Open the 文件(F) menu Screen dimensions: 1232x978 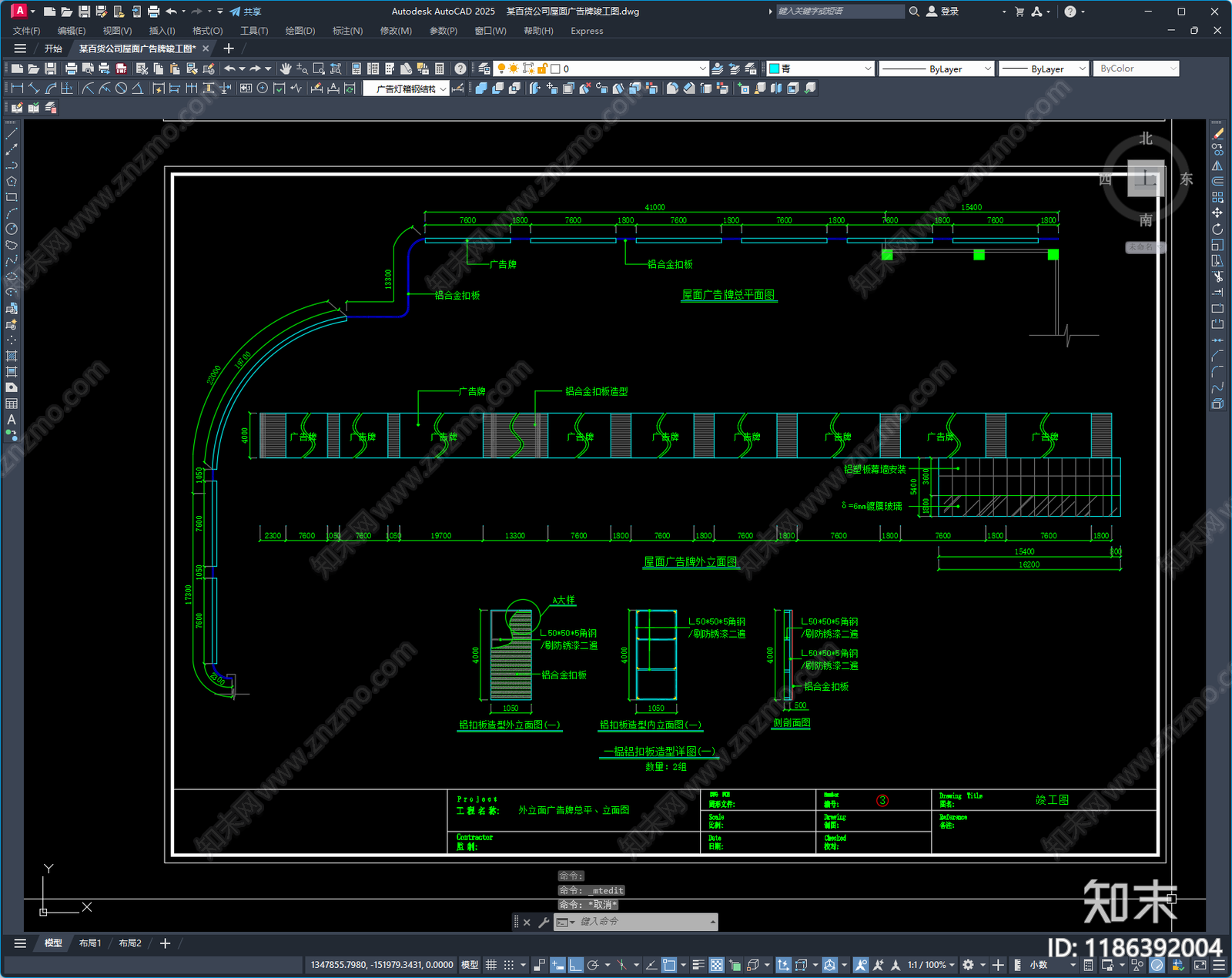(26, 31)
